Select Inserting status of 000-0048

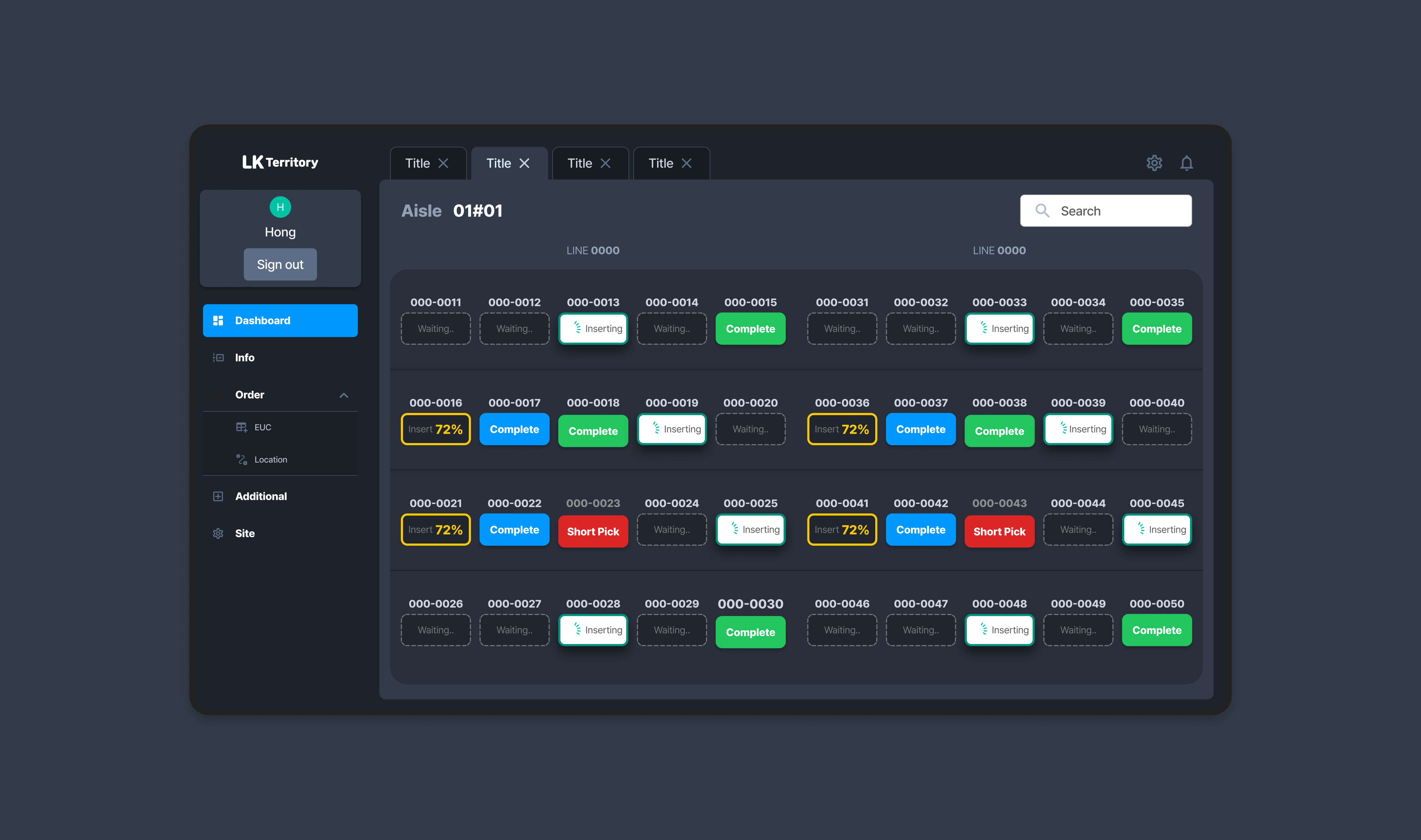(999, 630)
